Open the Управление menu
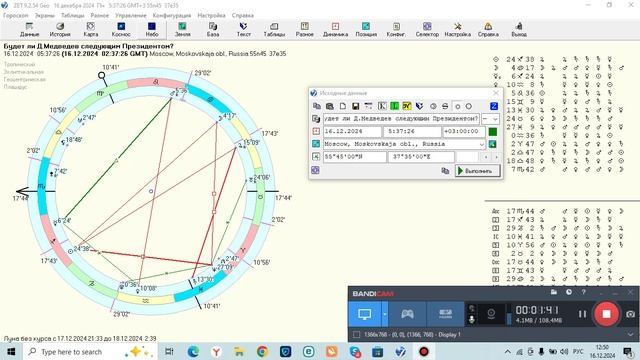Viewport: 640px width, 360px height. point(131,15)
